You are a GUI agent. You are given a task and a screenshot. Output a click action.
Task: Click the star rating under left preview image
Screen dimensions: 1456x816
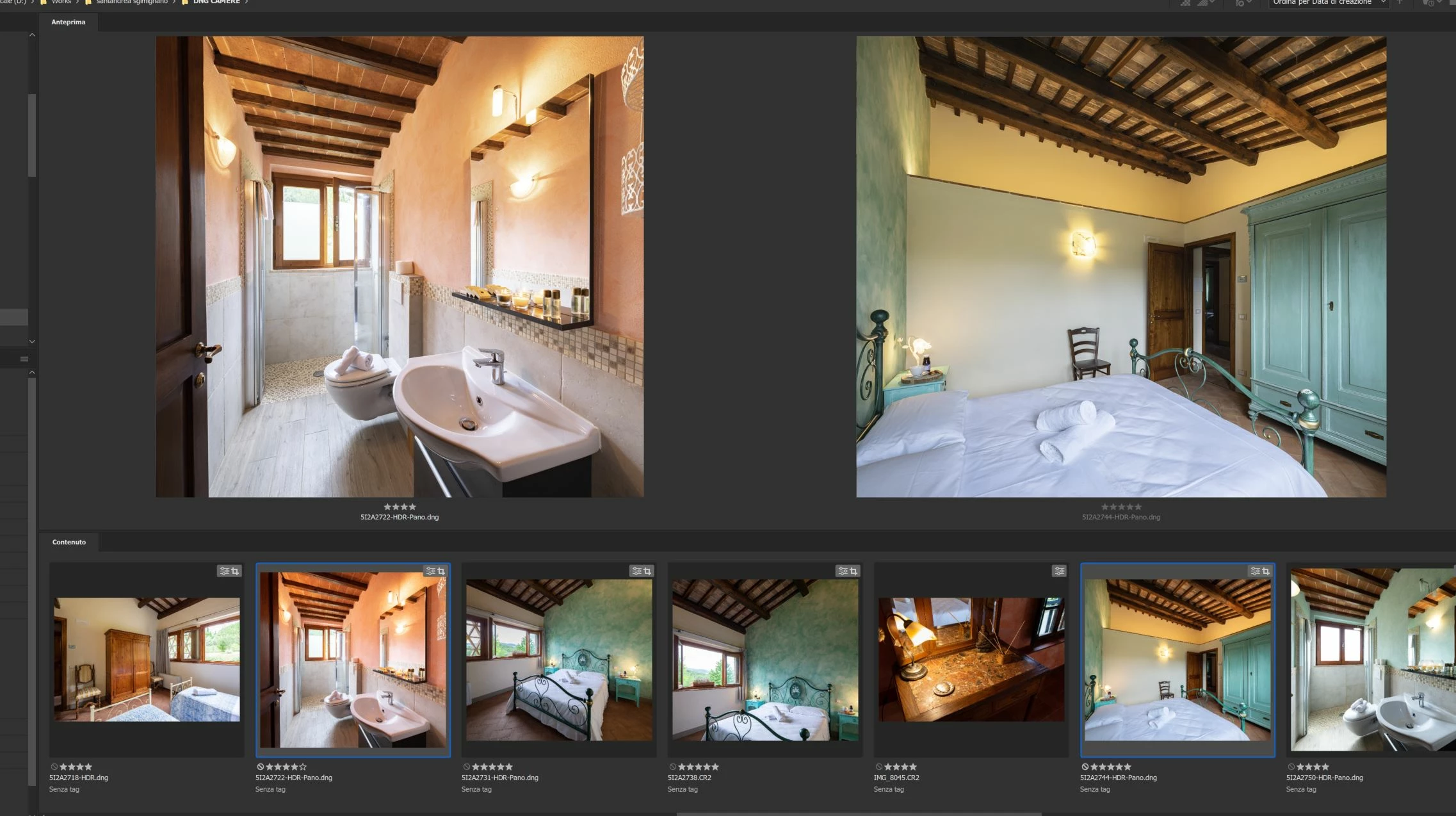coord(400,507)
